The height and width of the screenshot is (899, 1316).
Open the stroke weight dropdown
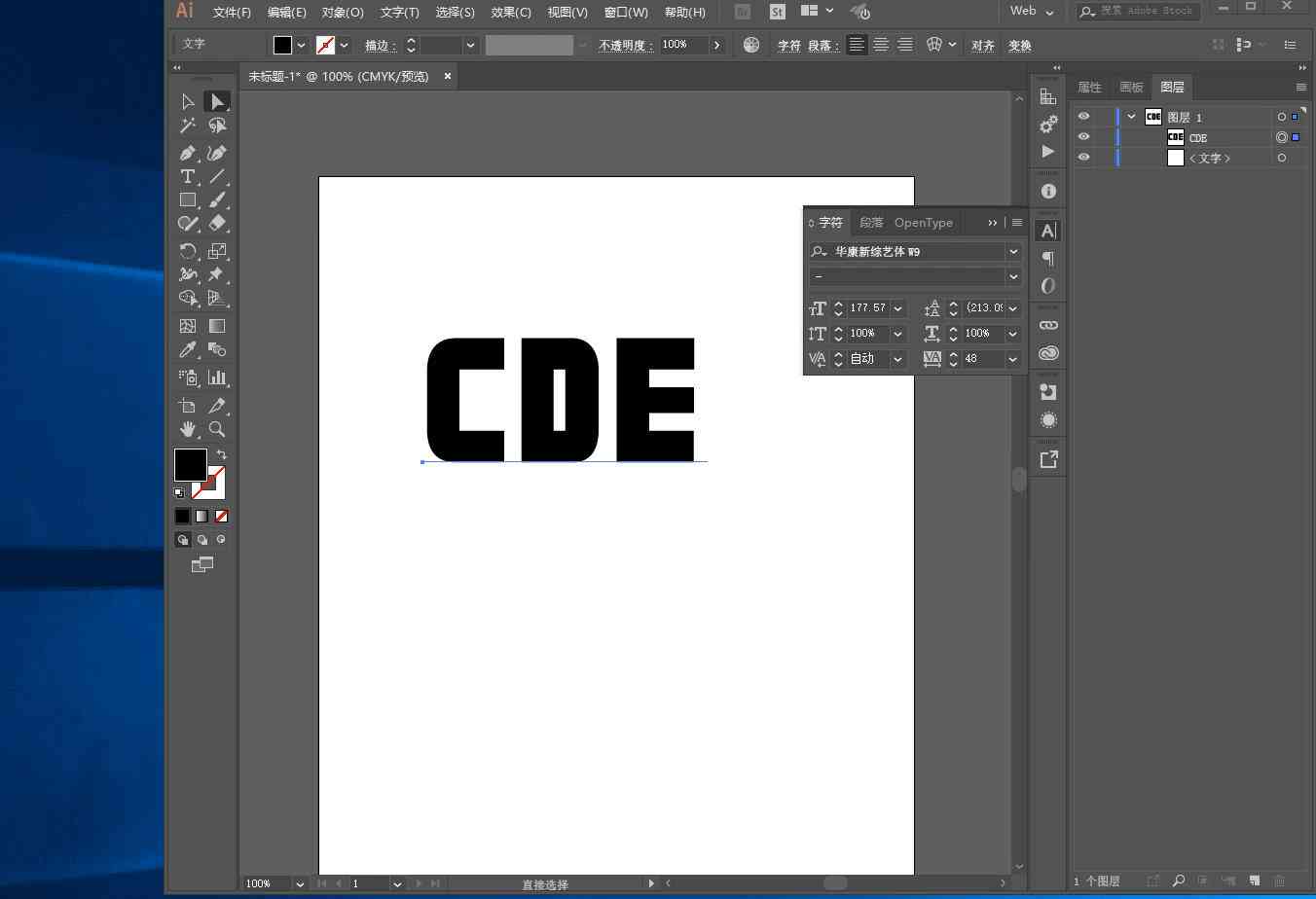click(x=470, y=45)
